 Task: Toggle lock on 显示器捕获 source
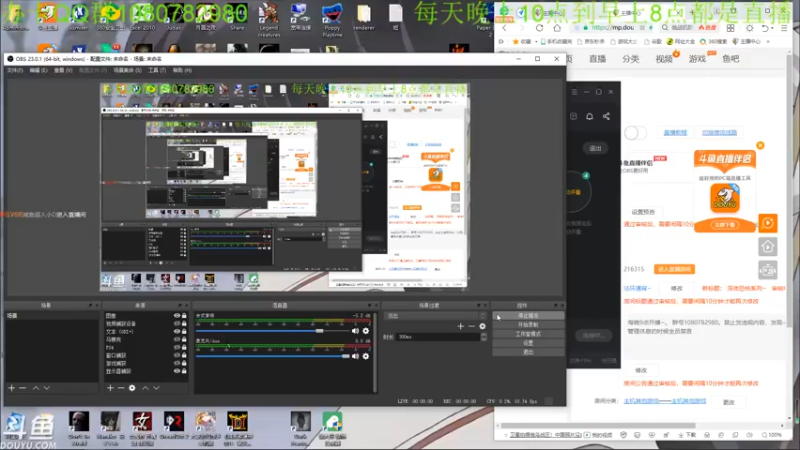click(184, 371)
